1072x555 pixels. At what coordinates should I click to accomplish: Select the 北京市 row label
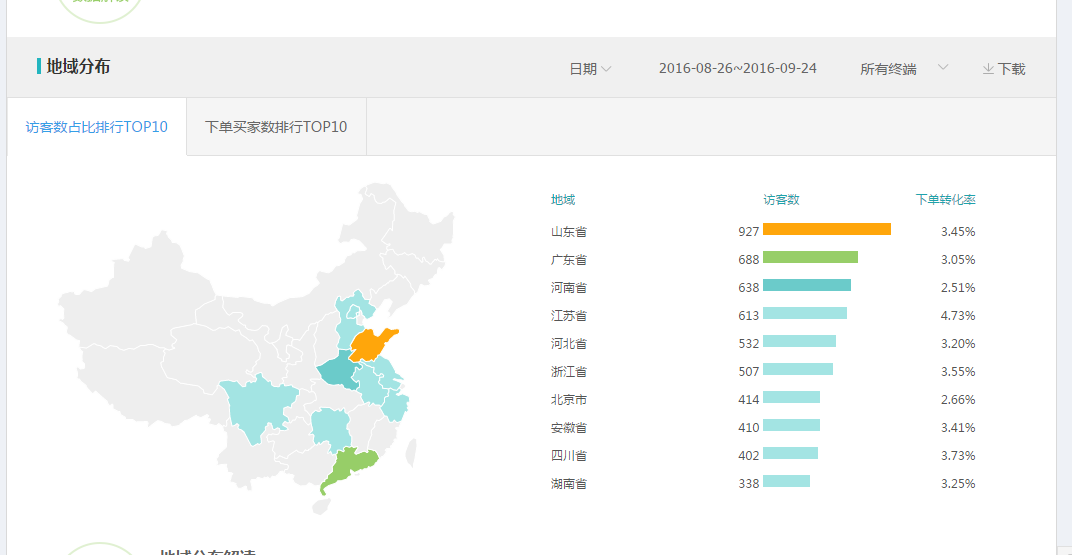(569, 400)
